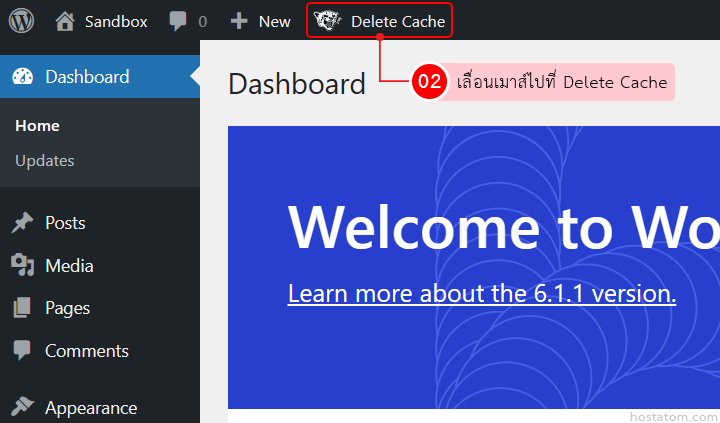This screenshot has width=720, height=423.
Task: Click the Media icon in the sidebar
Action: click(x=22, y=265)
